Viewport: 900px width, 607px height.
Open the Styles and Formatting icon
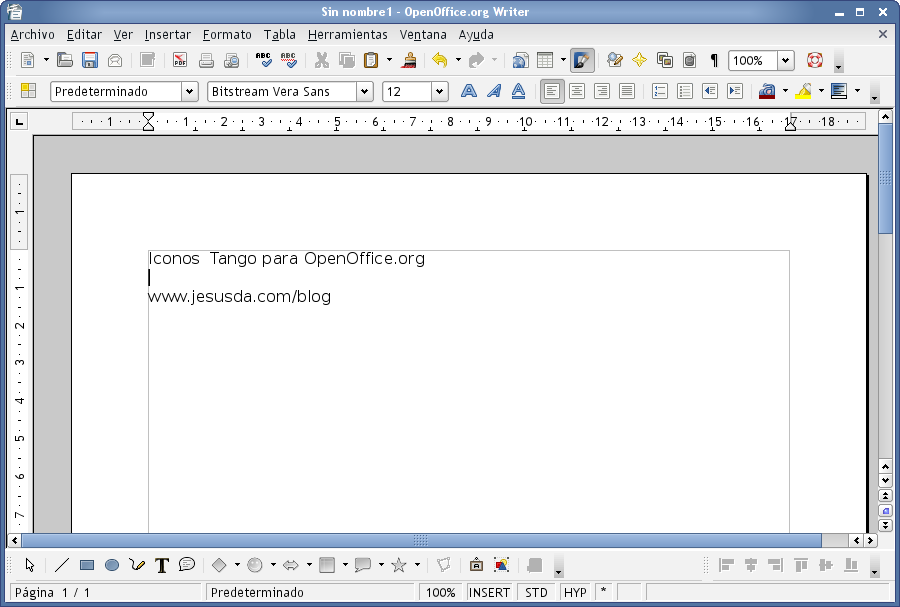pyautogui.click(x=28, y=91)
